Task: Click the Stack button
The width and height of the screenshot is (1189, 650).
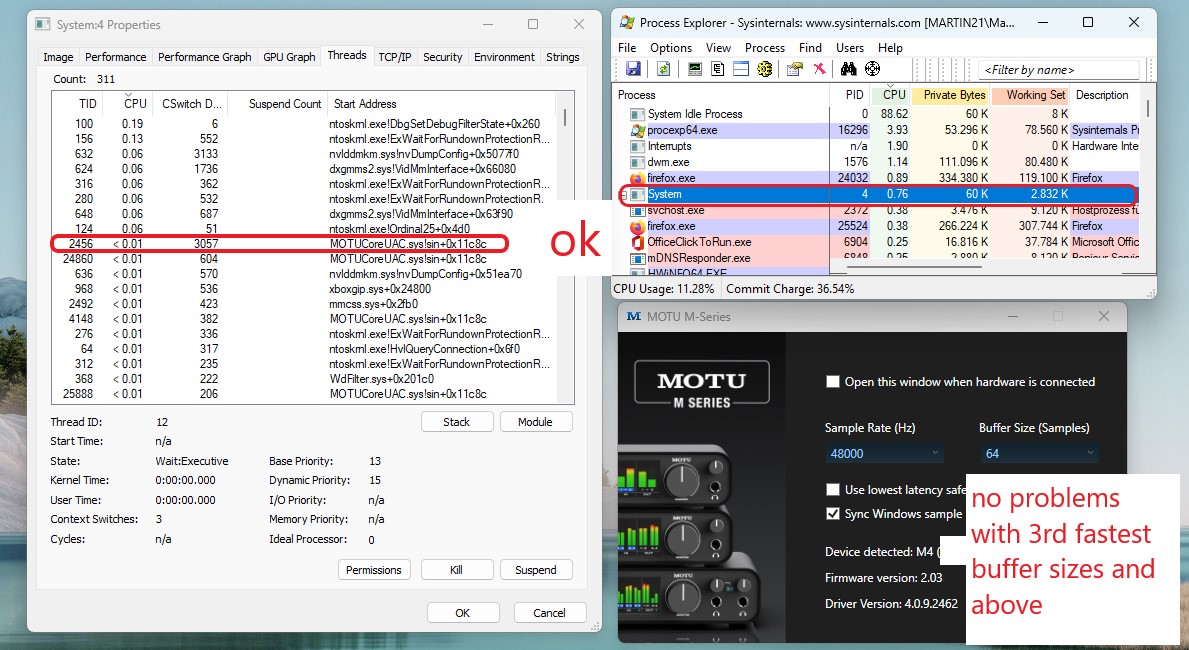Action: pos(456,422)
